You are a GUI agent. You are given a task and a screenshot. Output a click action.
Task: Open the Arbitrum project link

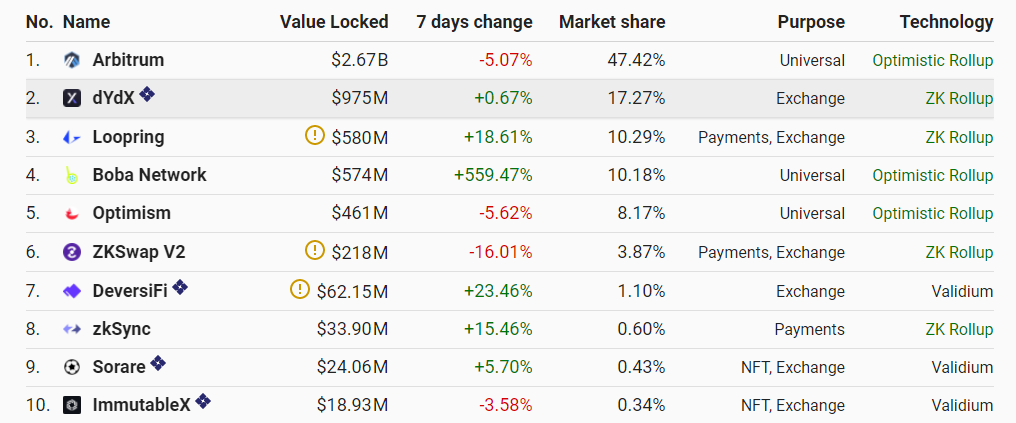(128, 60)
